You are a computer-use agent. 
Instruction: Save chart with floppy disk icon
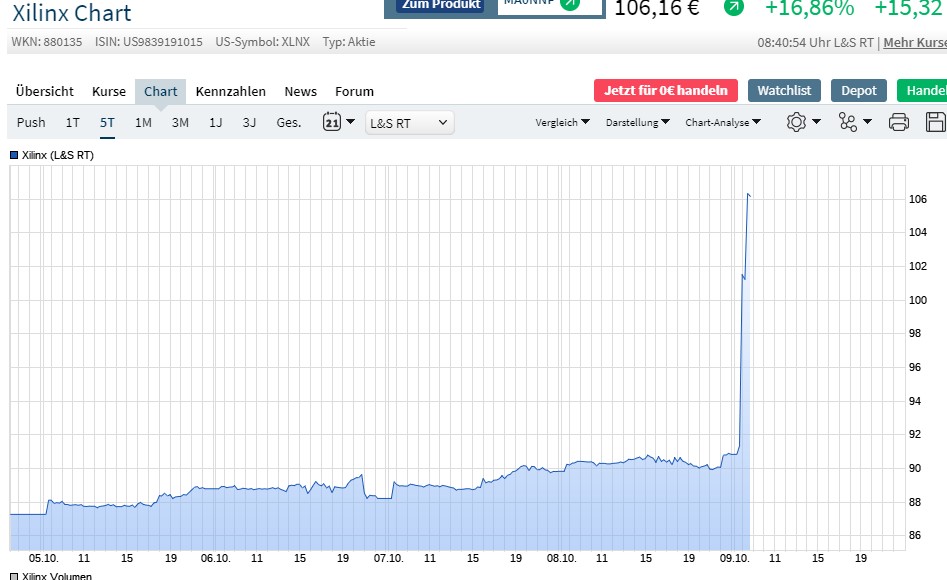pyautogui.click(x=936, y=122)
